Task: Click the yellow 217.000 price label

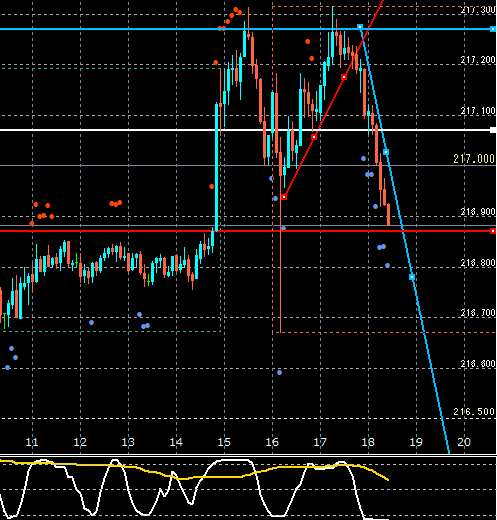Action: point(474,159)
